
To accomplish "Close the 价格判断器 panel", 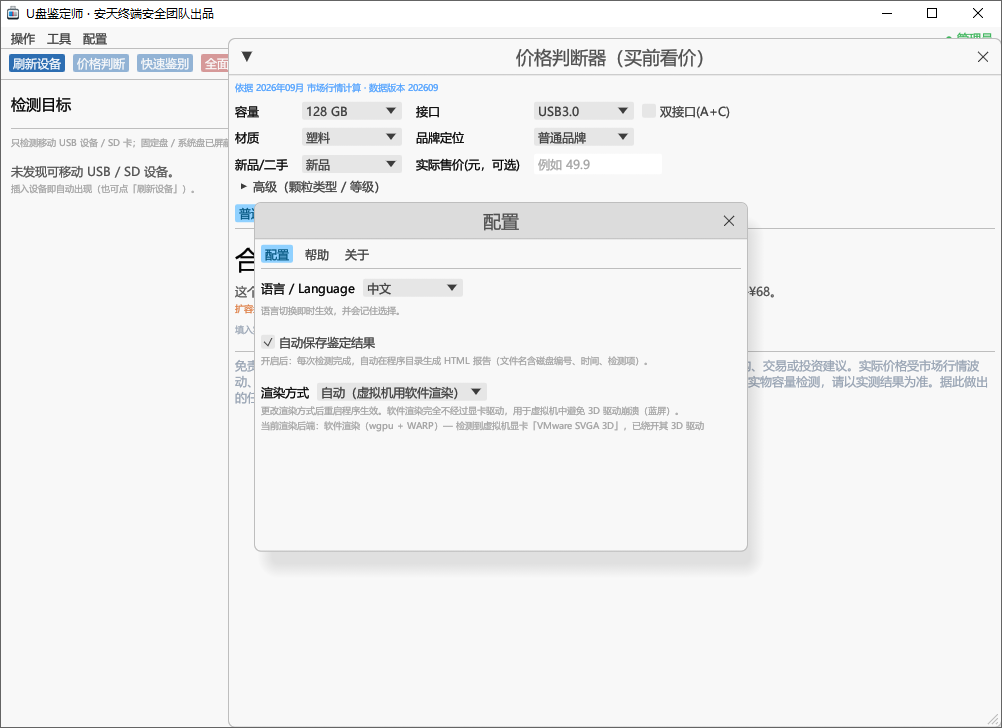I will click(983, 57).
